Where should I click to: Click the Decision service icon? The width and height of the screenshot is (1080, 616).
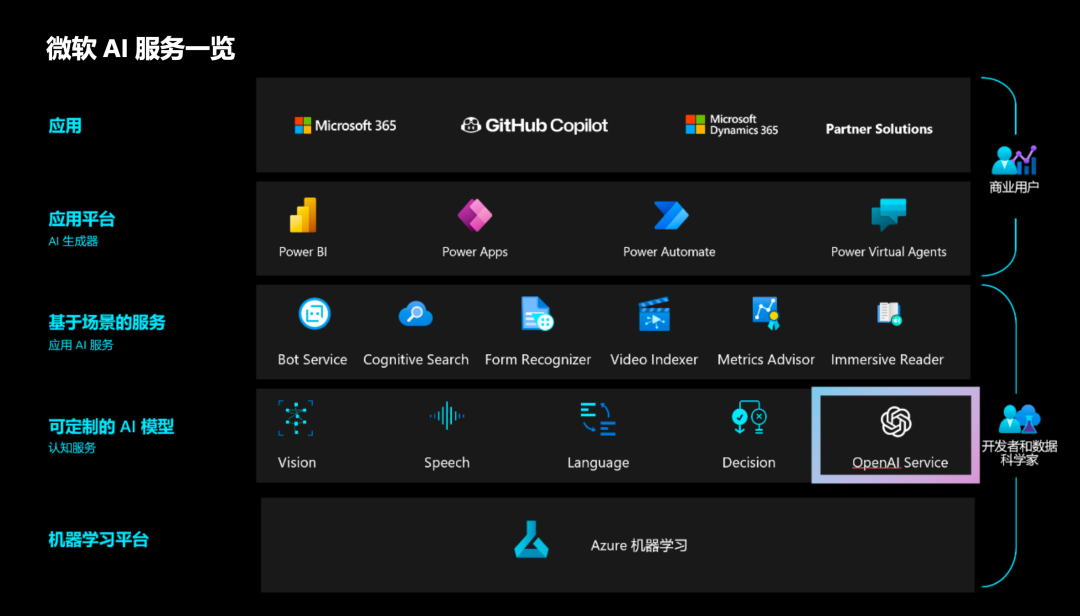click(x=749, y=418)
